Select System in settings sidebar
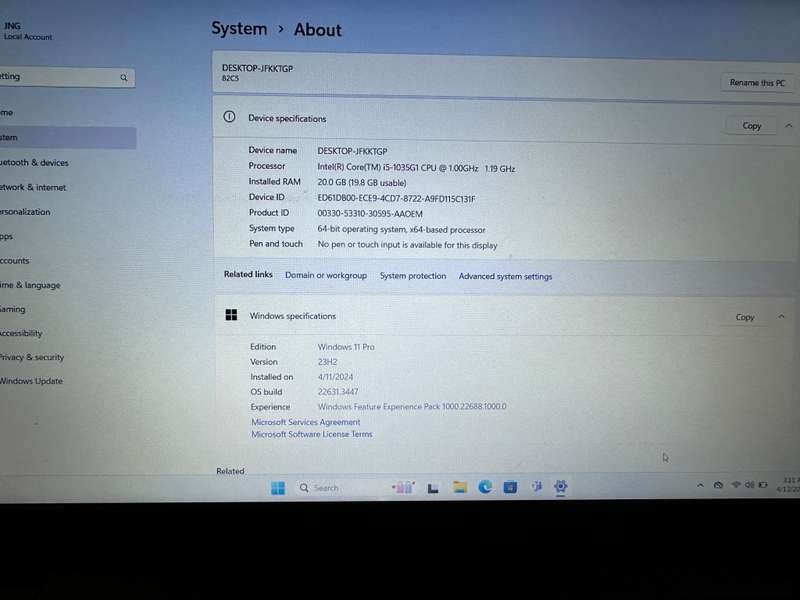This screenshot has height=600, width=800. pos(67,137)
